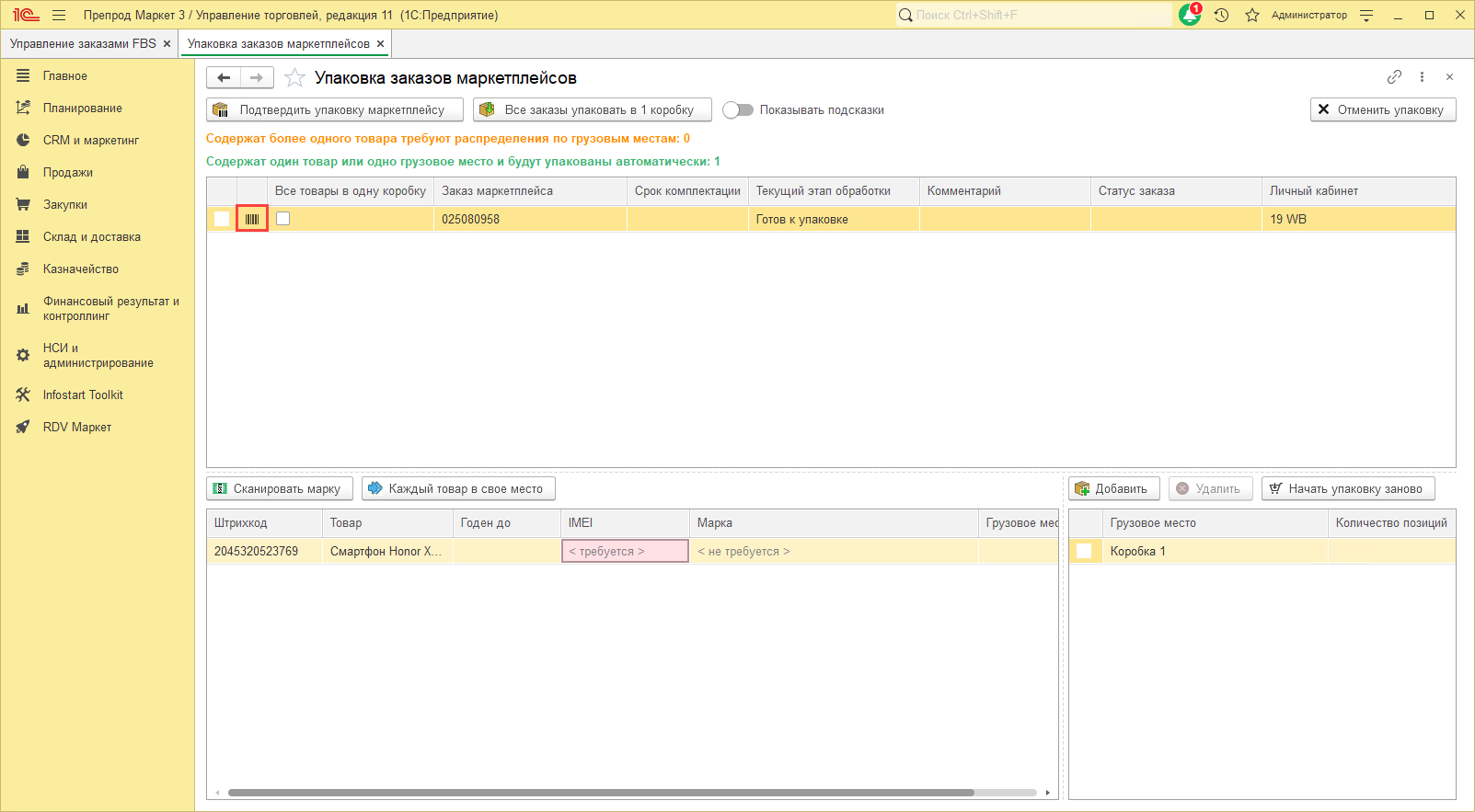1475x812 pixels.
Task: Click the barcode icon in order row
Action: [252, 219]
